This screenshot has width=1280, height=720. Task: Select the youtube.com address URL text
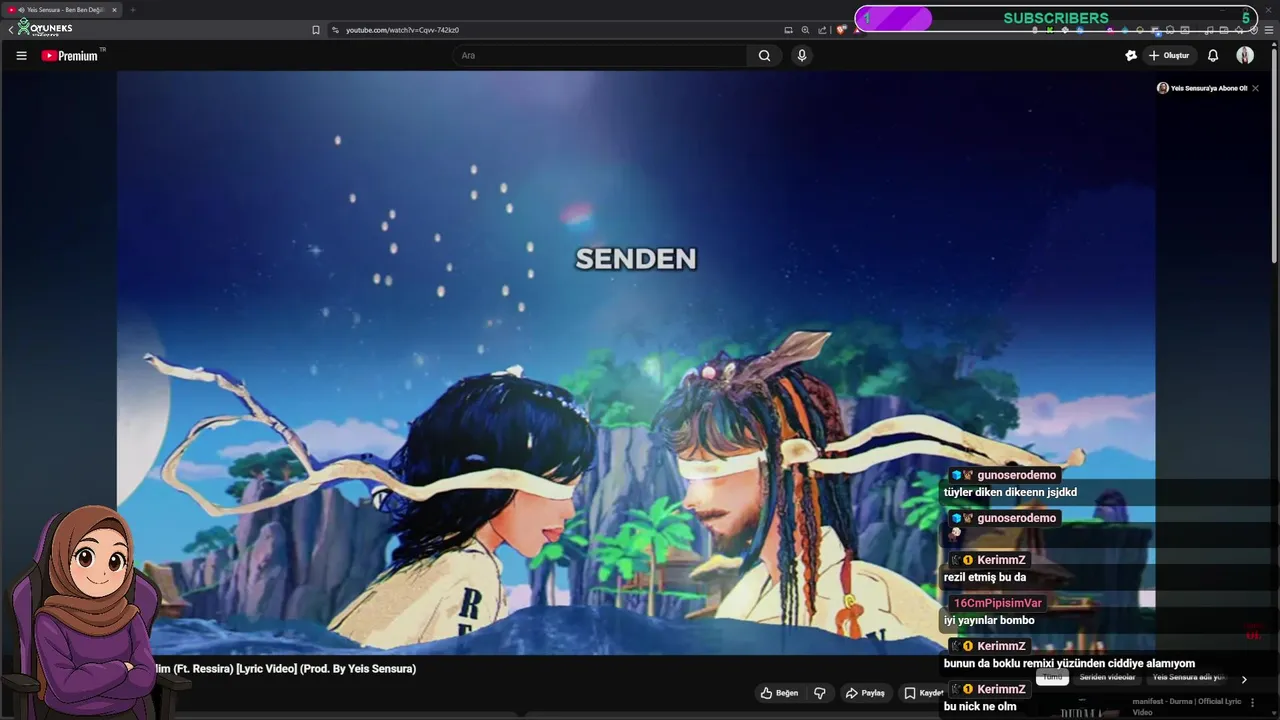(402, 30)
